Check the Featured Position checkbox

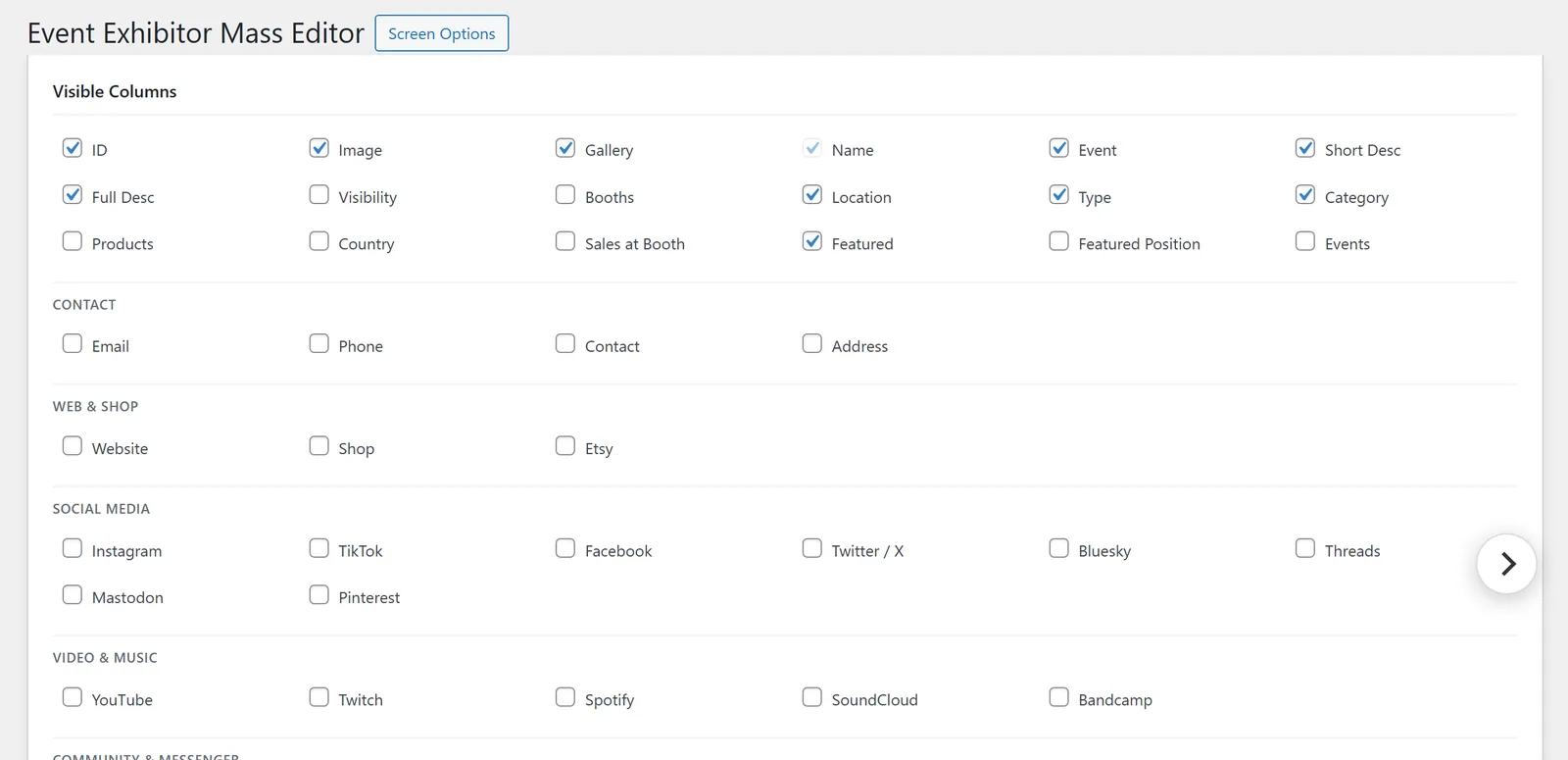pyautogui.click(x=1059, y=241)
